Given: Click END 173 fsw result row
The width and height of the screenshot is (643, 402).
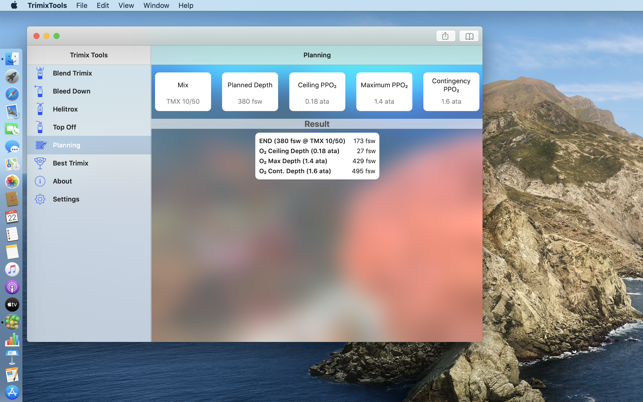Looking at the screenshot, I should 317,141.
